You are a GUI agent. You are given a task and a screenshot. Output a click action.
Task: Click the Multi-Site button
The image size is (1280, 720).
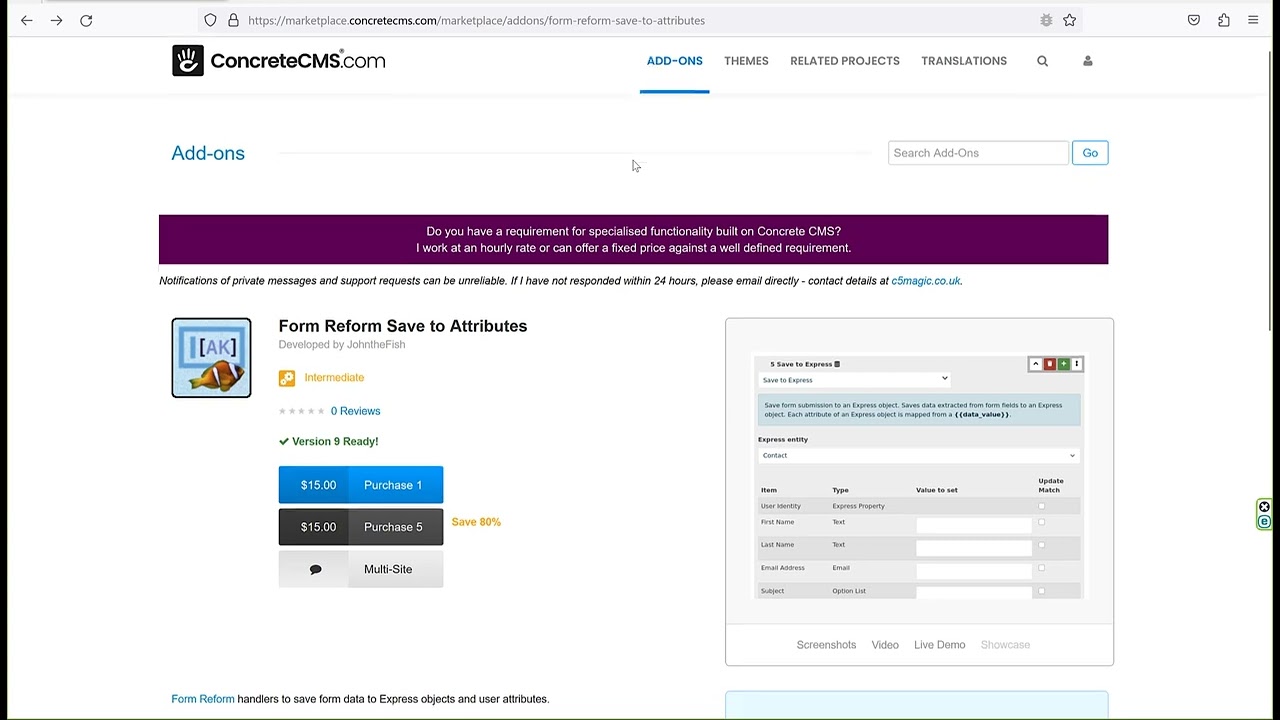click(361, 569)
